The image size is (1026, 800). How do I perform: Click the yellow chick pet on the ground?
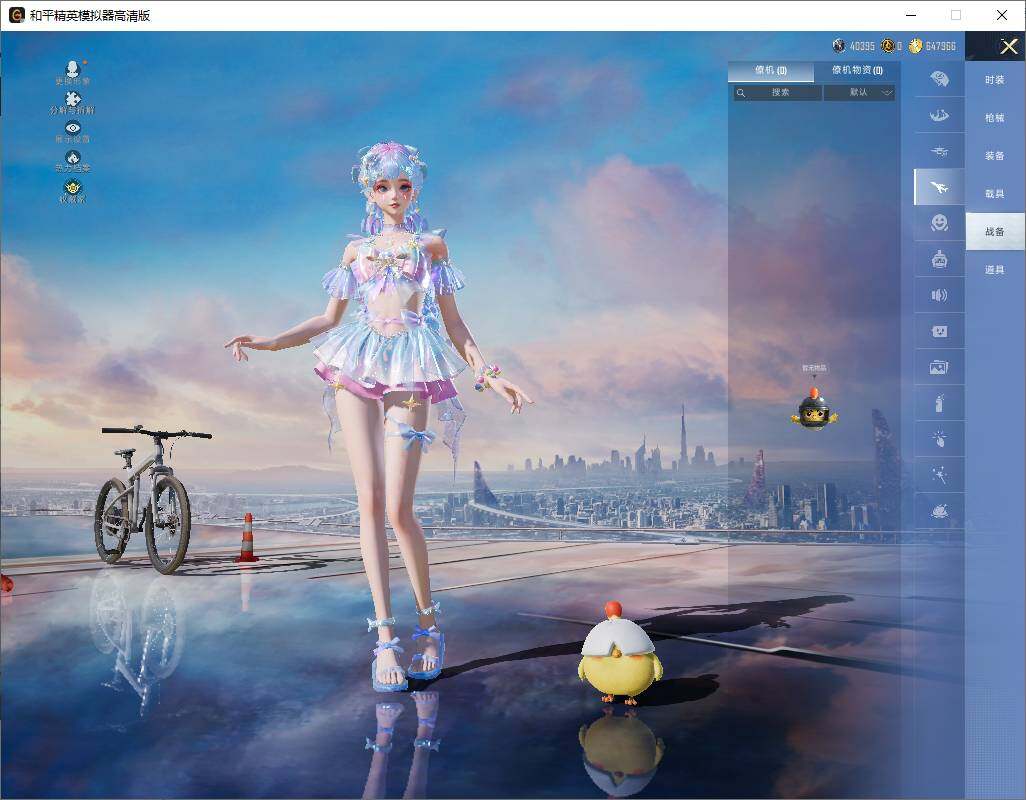pos(619,653)
